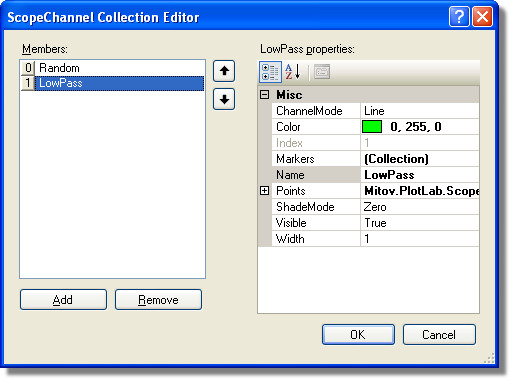Click the dialog resize grip corner

[489, 358]
